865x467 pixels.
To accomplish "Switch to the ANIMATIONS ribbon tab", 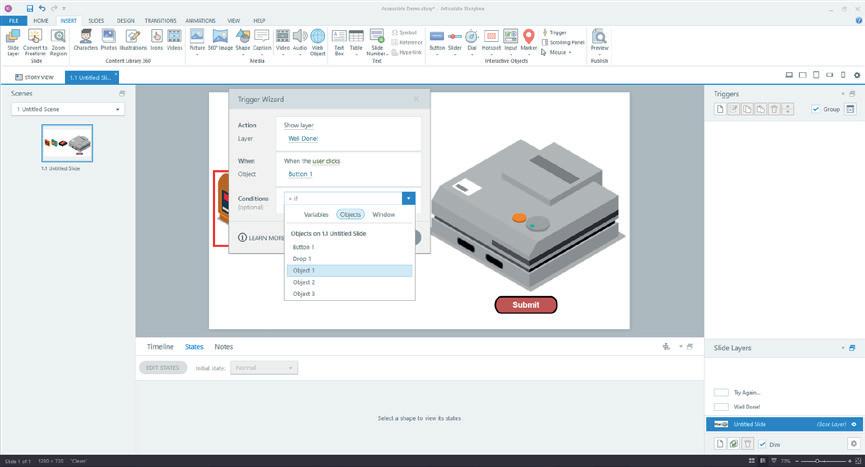I will [200, 20].
